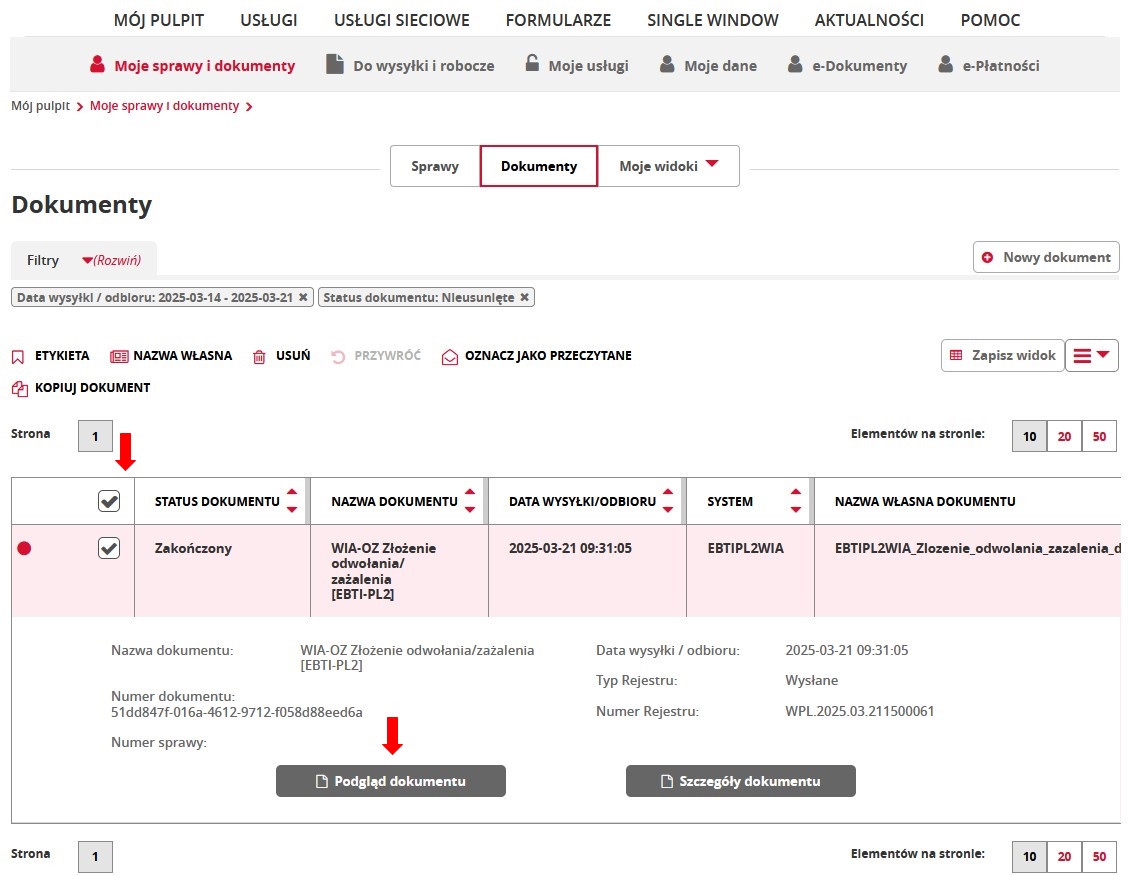Screen dimensions: 1130x875
Task: Click the red unread indicator dot
Action: tap(24, 547)
